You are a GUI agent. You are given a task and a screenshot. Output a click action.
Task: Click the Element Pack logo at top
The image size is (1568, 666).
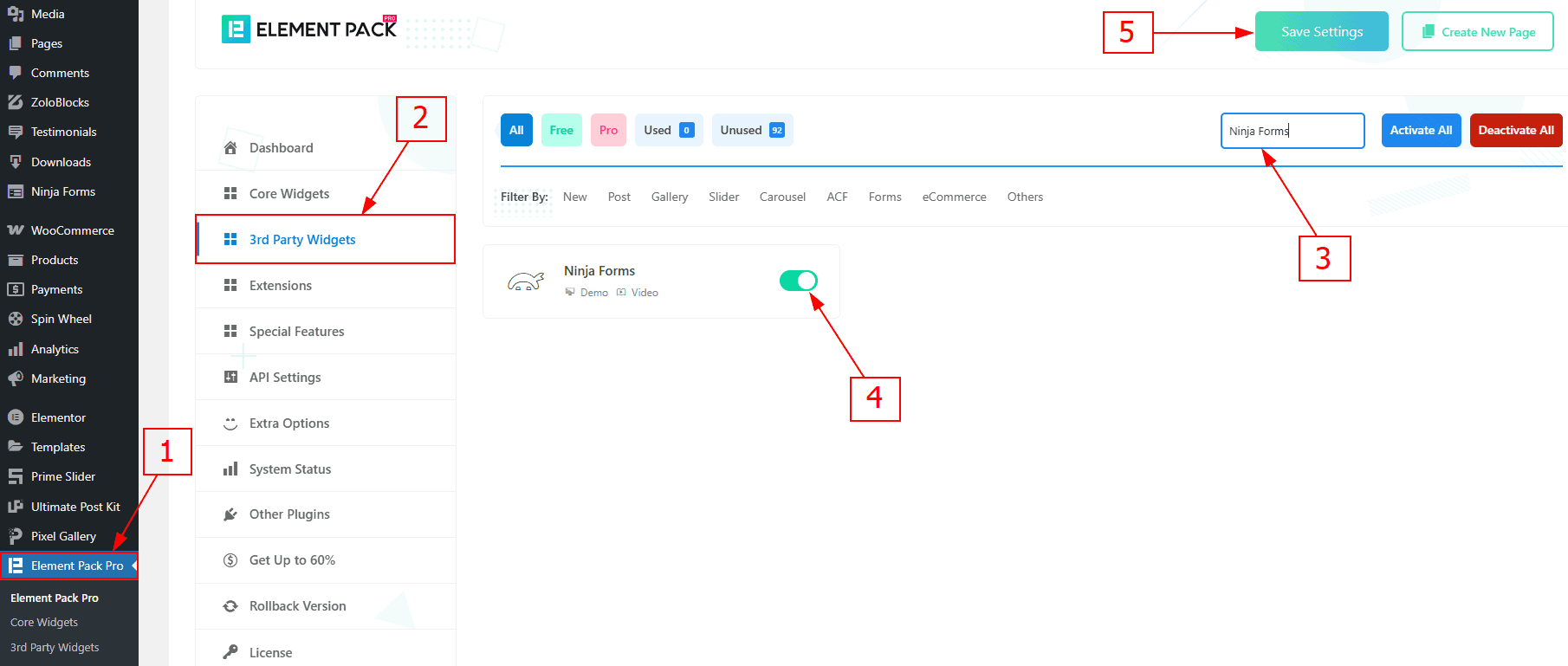click(x=309, y=29)
